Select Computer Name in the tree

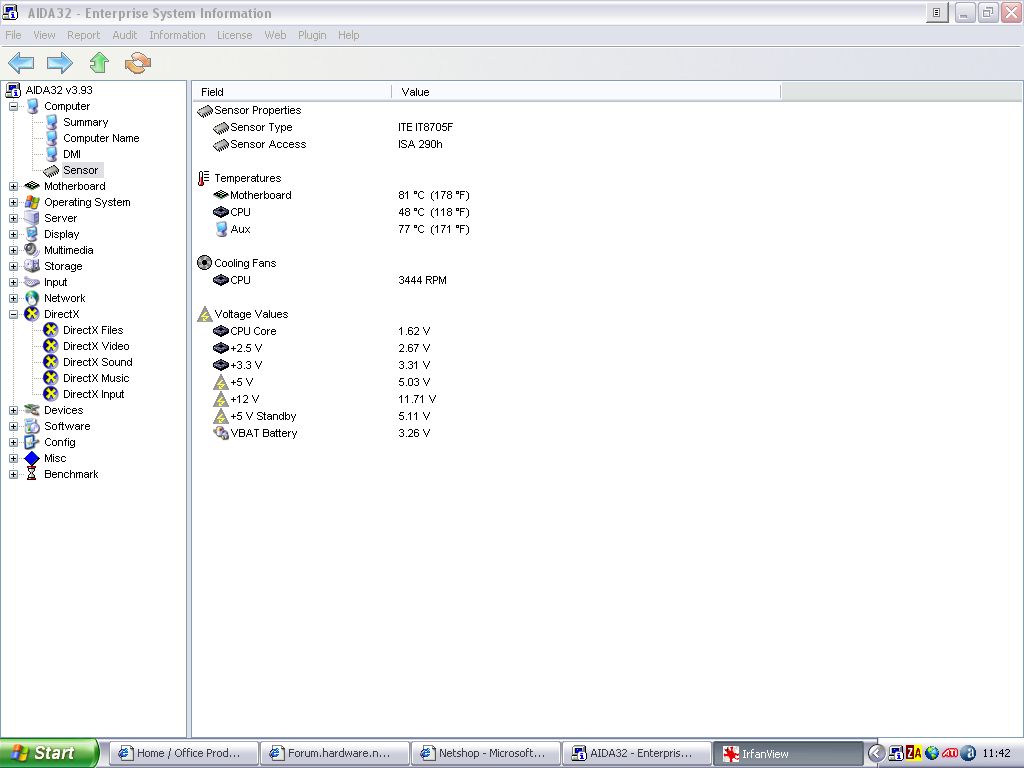tap(101, 138)
